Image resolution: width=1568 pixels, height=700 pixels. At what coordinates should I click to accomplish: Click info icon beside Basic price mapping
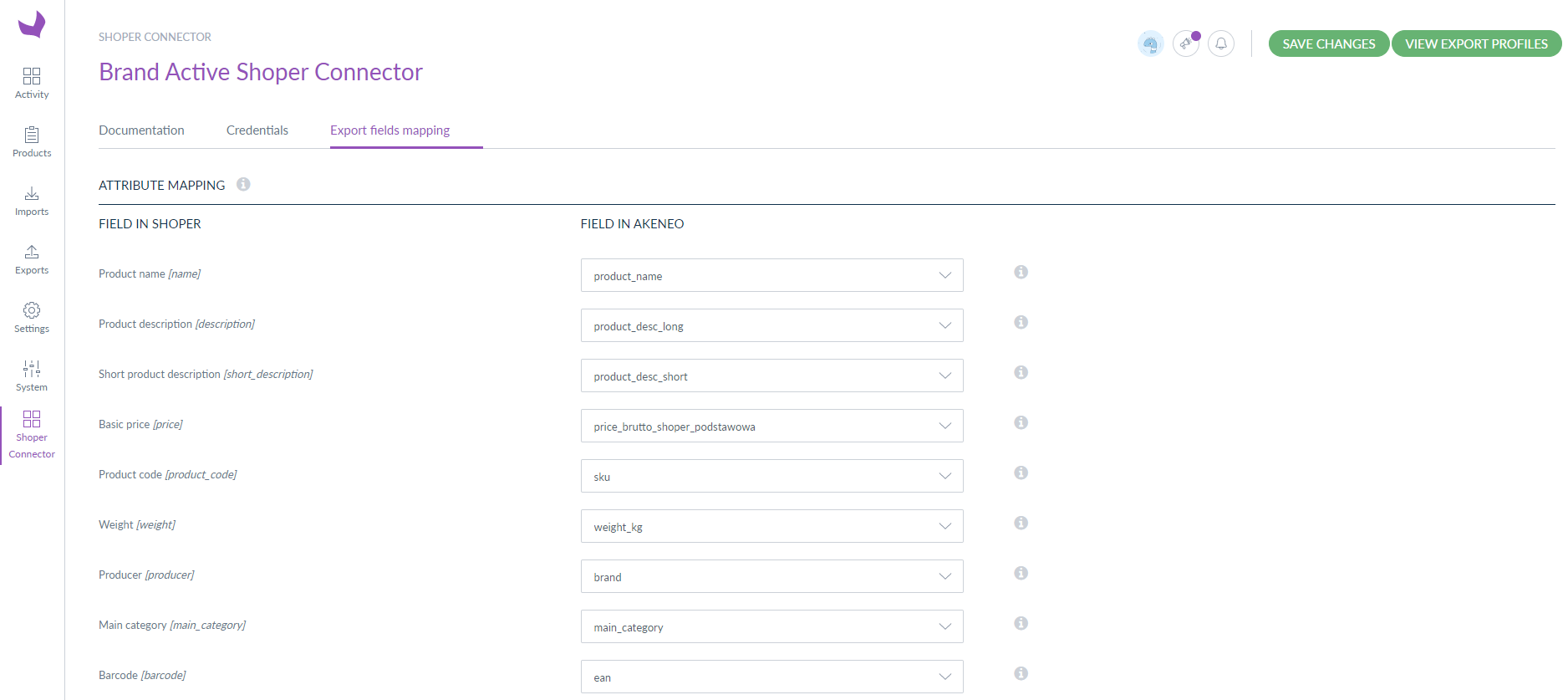(x=1021, y=422)
